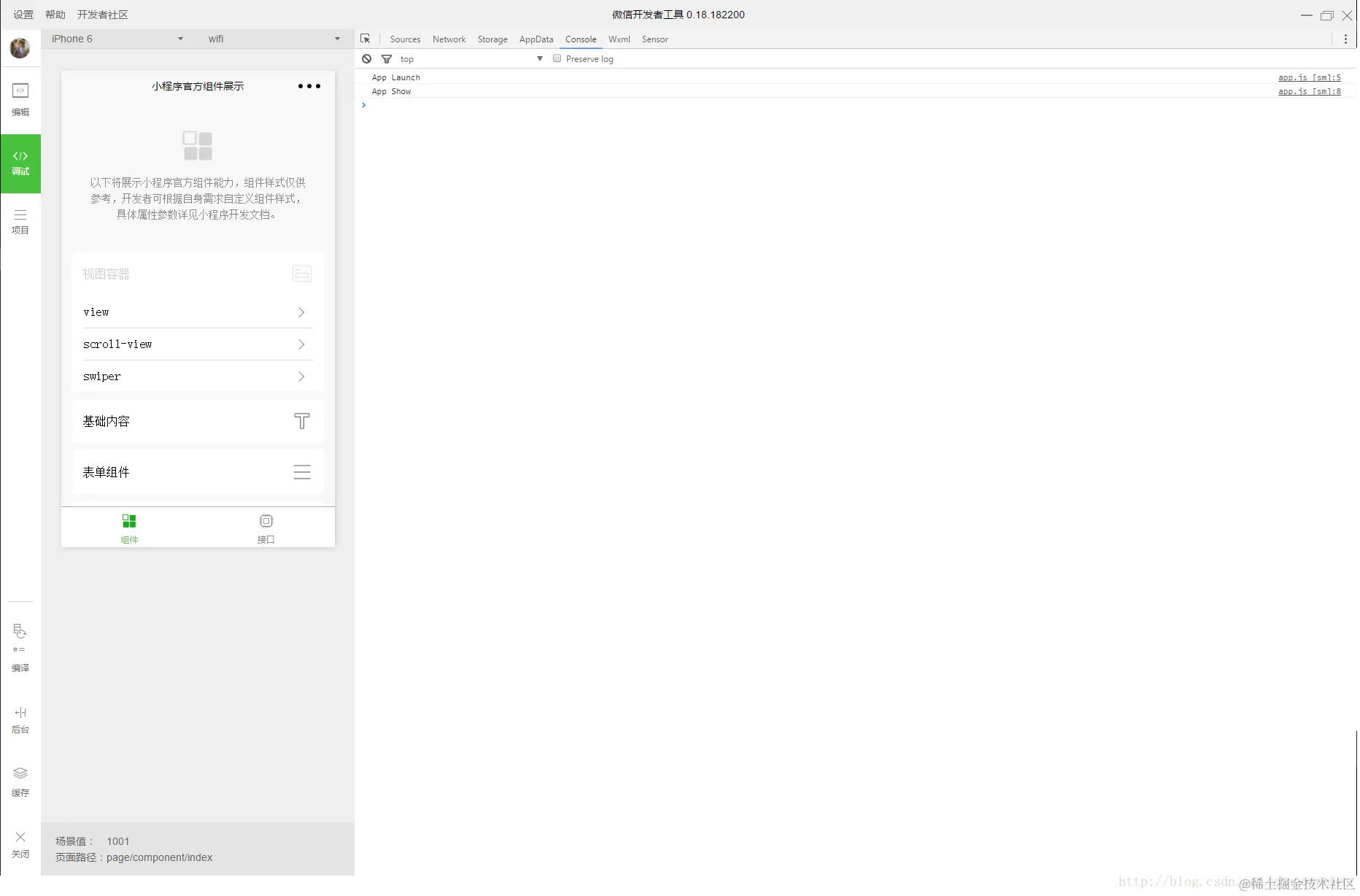Switch to the Sources tab
1360x896 pixels.
405,39
